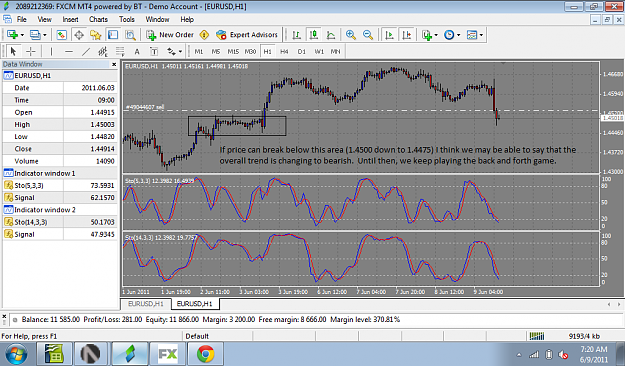Image resolution: width=625 pixels, height=366 pixels.
Task: Set timeframe to H4
Action: 284,51
